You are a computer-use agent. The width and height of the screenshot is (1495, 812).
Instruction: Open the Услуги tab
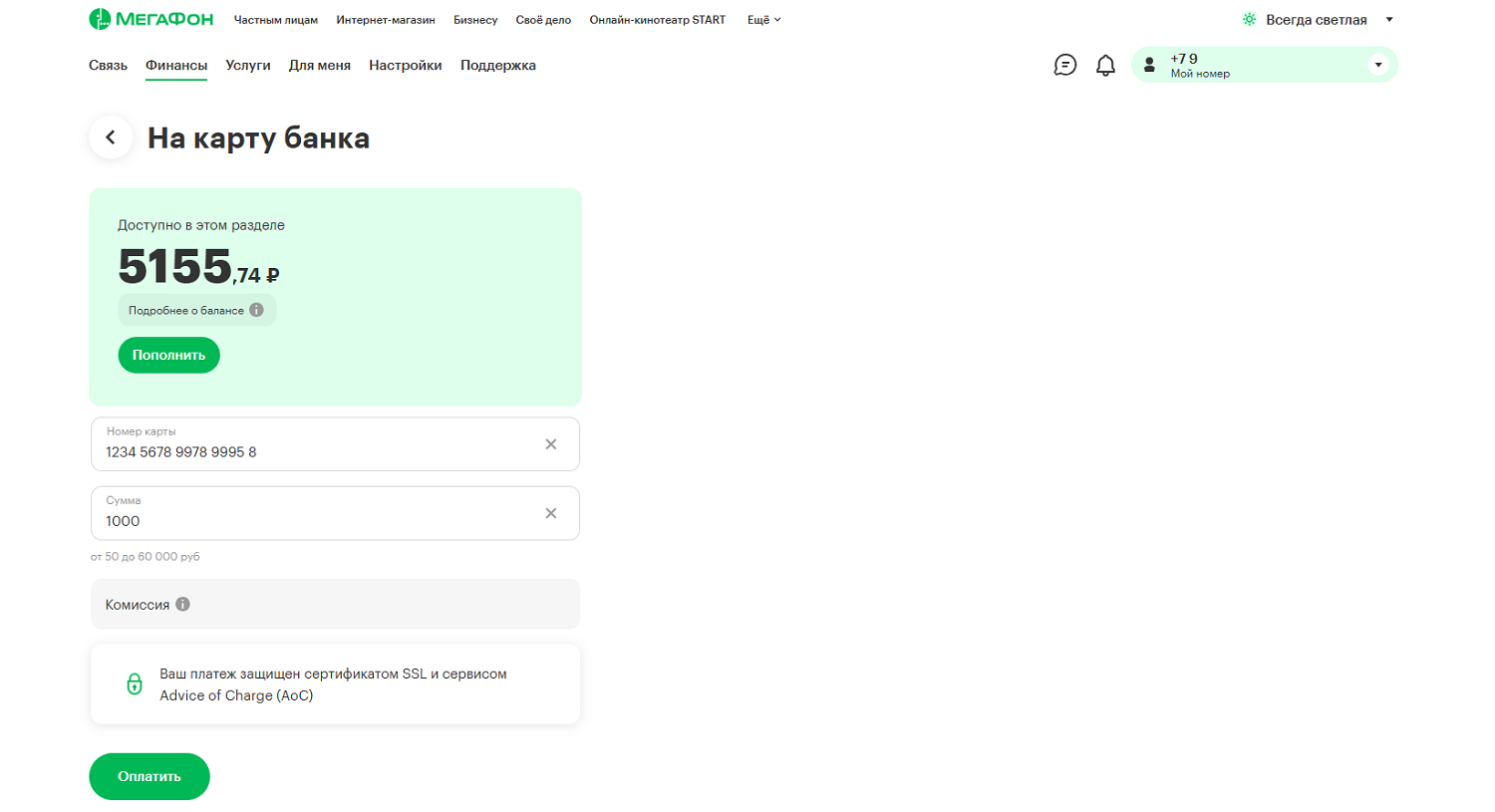(247, 66)
